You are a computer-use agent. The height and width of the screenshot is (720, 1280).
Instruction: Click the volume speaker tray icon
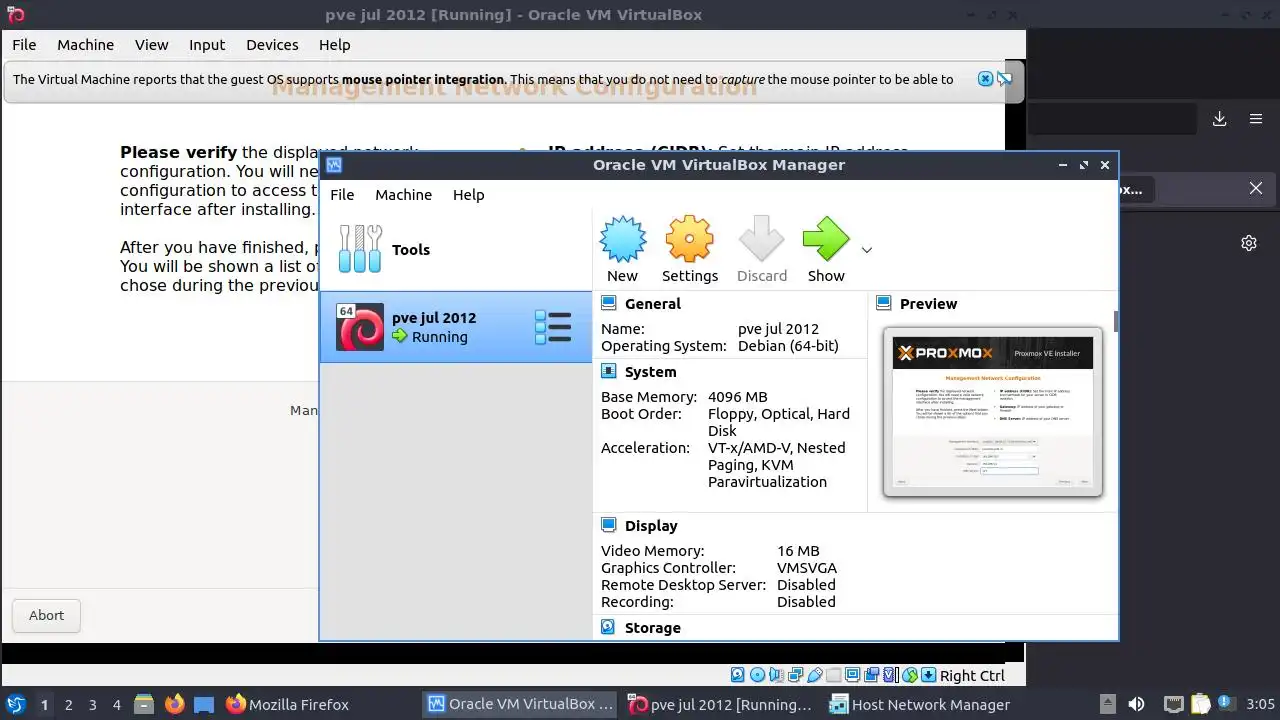click(1136, 704)
